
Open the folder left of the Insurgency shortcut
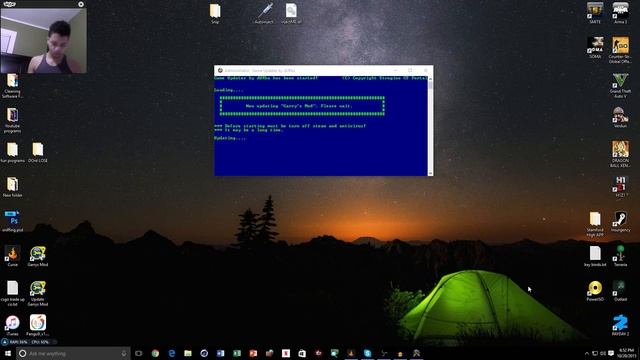[x=595, y=224]
